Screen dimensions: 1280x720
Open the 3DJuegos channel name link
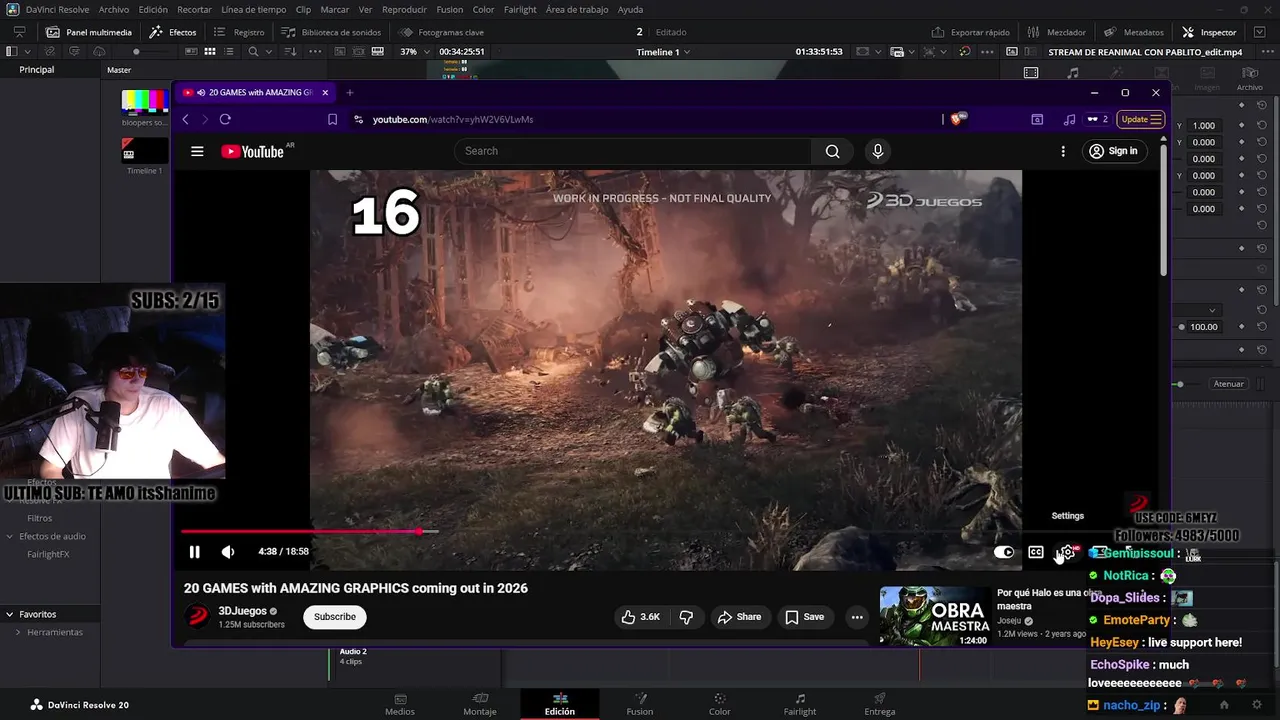(x=243, y=611)
